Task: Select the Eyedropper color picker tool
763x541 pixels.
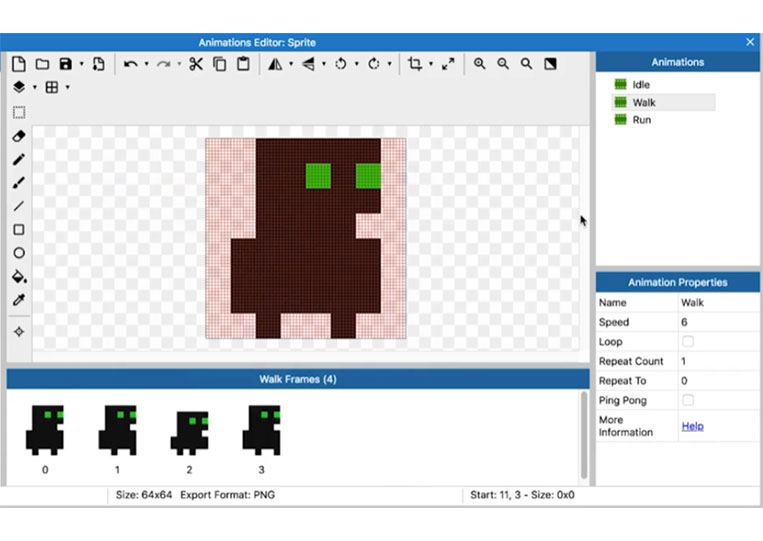Action: tap(19, 300)
